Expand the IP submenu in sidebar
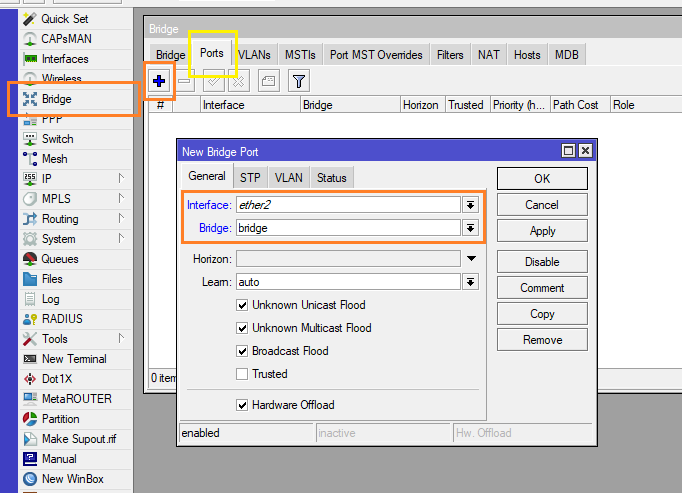Screen dimensions: 682x493 121,179
